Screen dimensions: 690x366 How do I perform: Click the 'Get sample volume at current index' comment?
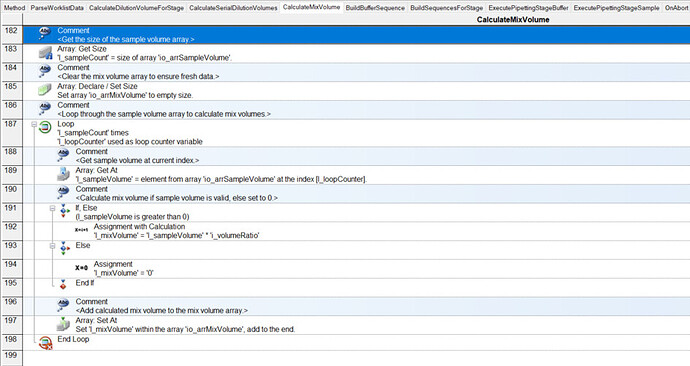137,160
